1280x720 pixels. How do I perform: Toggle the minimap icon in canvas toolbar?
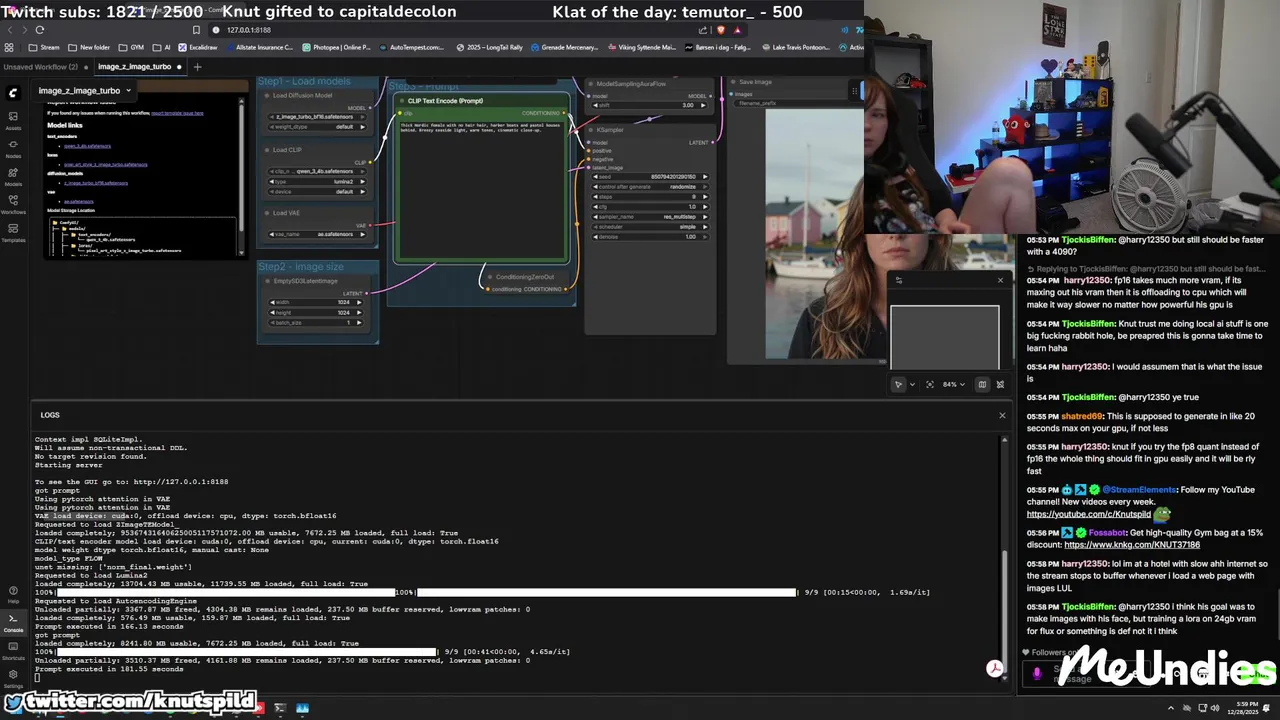(x=982, y=384)
